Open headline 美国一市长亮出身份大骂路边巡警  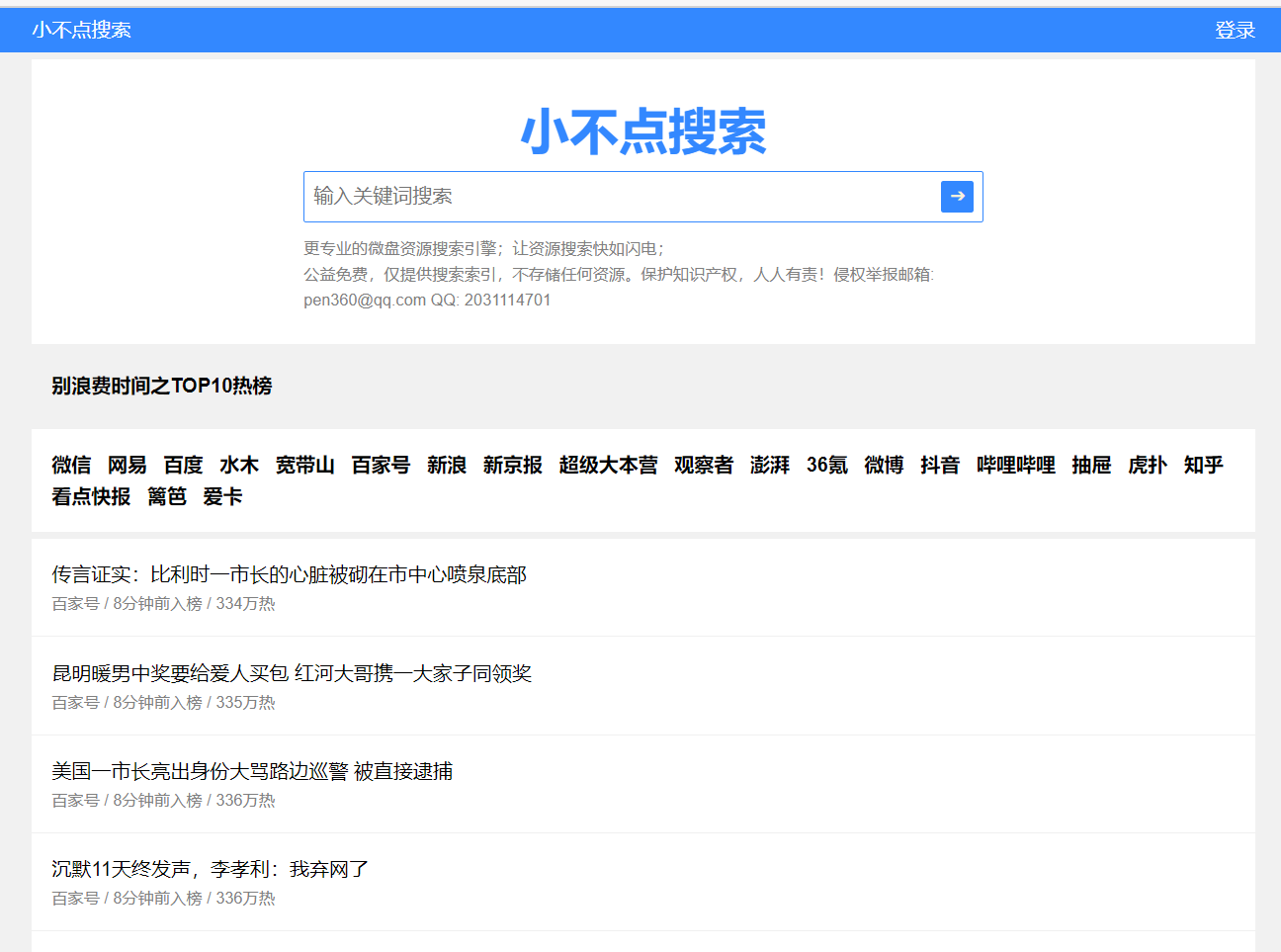pos(252,771)
